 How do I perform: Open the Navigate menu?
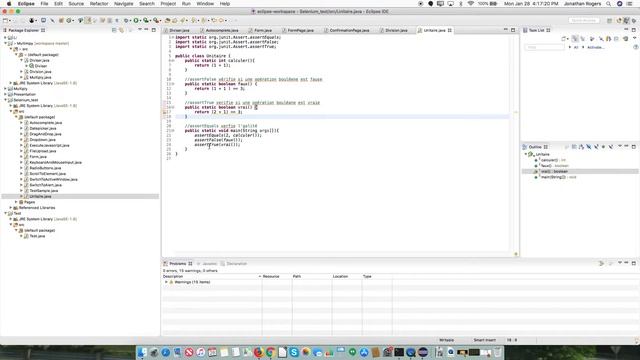coord(123,4)
